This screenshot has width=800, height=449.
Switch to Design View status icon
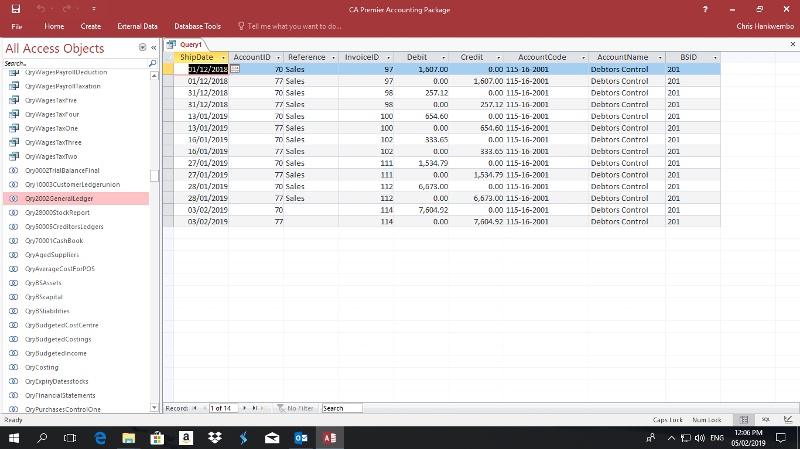(788, 420)
